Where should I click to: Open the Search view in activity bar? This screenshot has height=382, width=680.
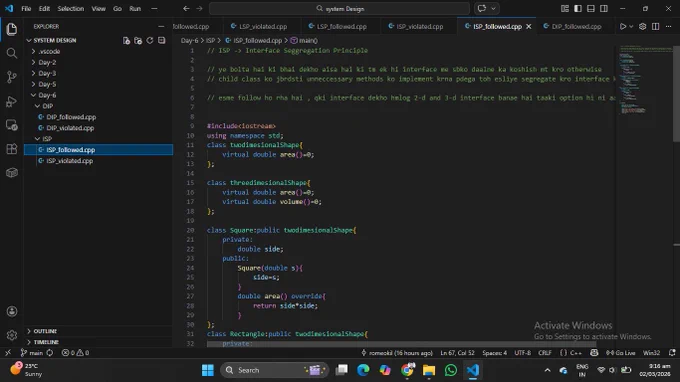click(12, 53)
